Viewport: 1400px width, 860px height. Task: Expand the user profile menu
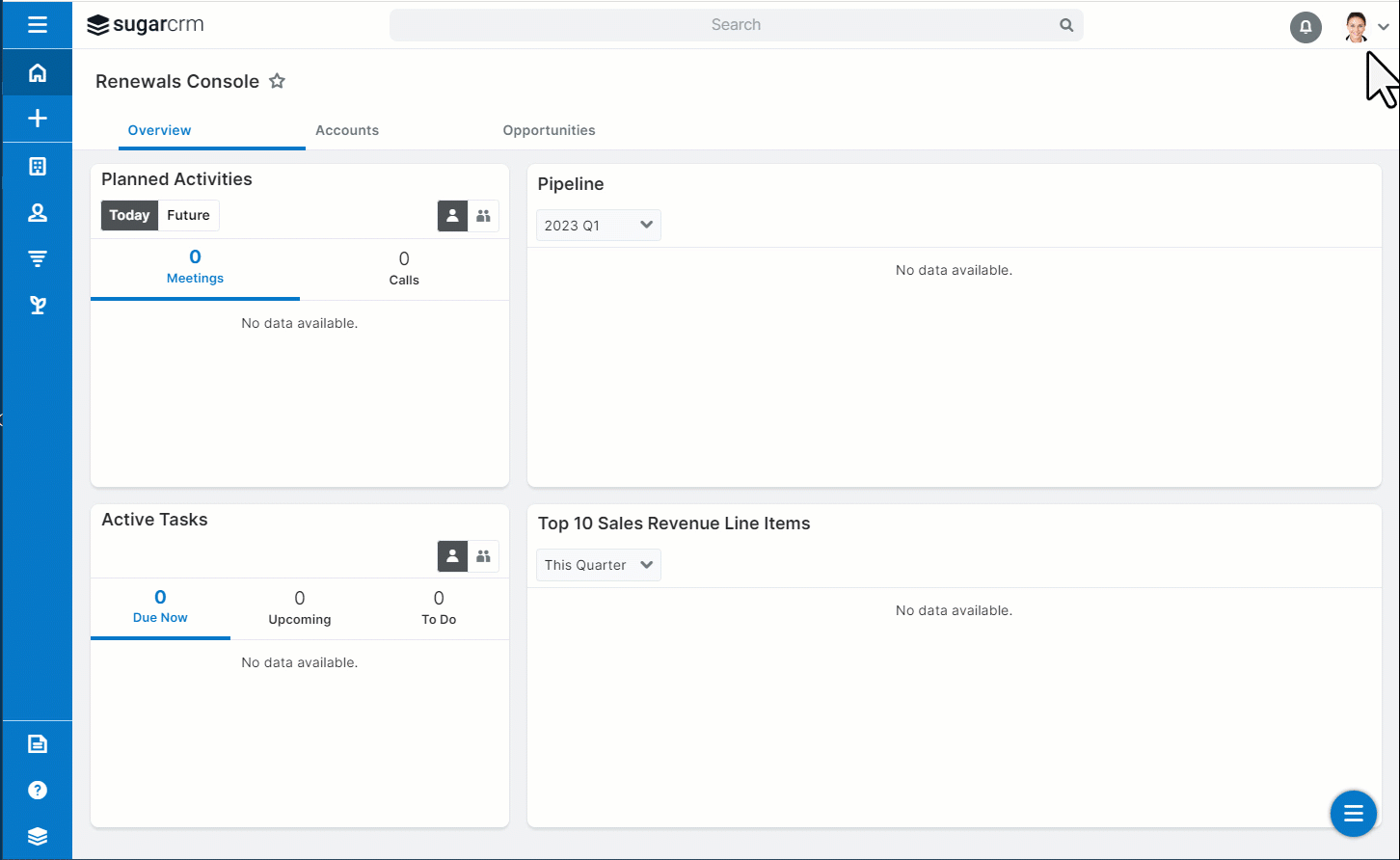[x=1383, y=27]
